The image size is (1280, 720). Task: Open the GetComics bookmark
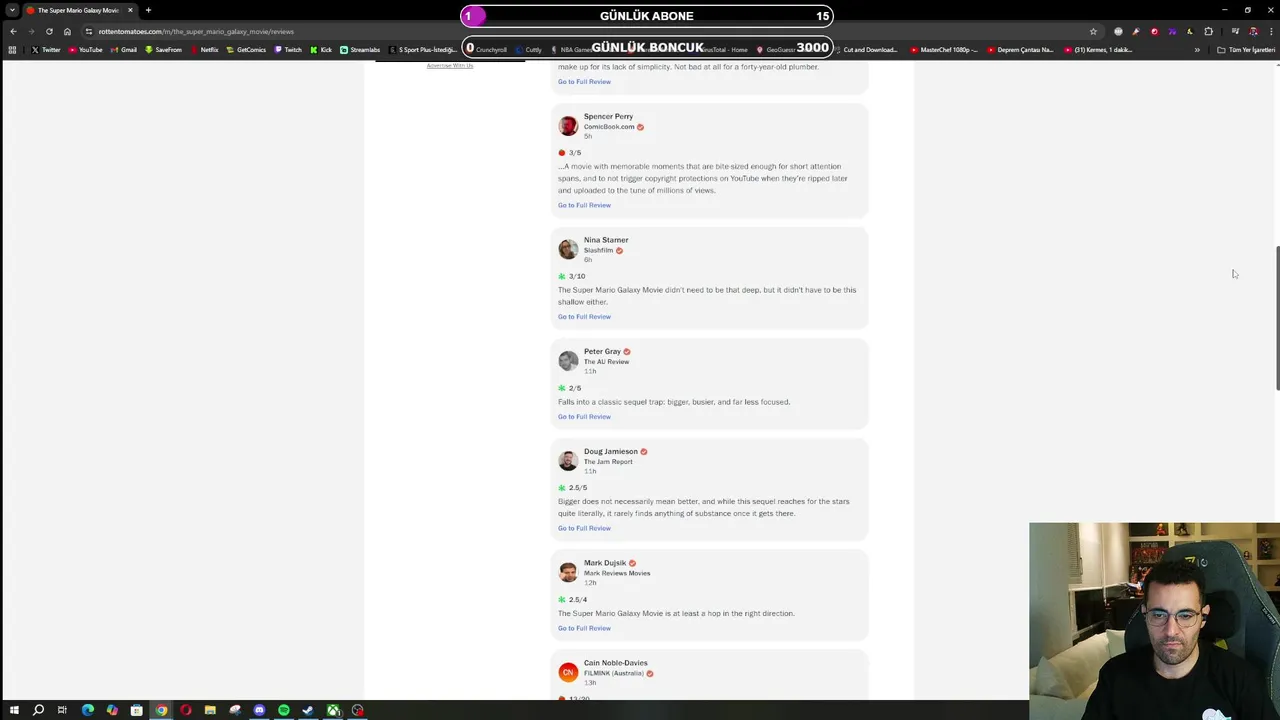point(246,49)
